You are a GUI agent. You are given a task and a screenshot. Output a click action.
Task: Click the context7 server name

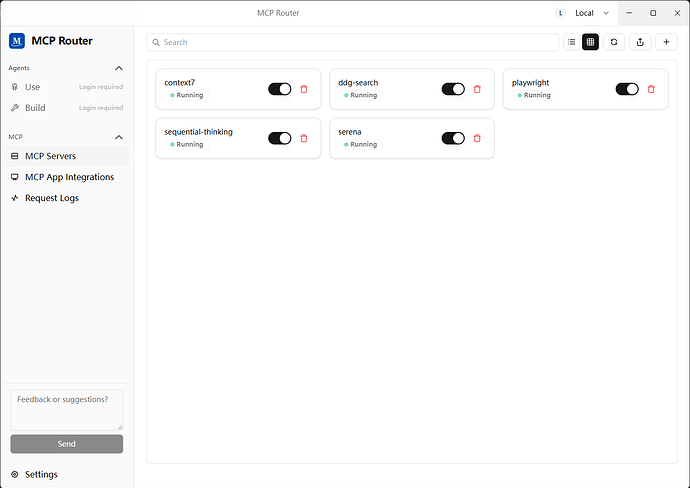tap(180, 83)
